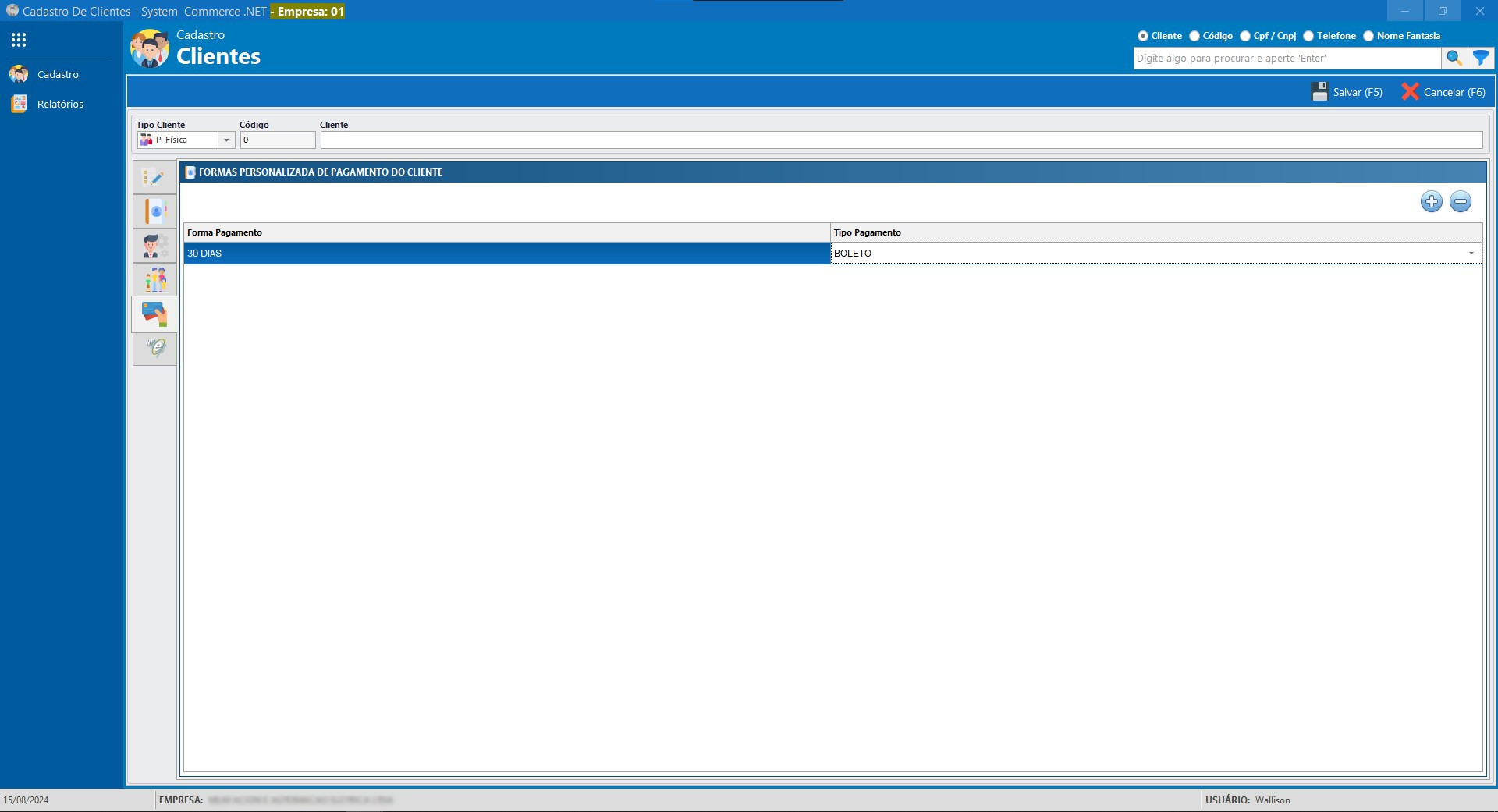Screen dimensions: 1498x812
Task: Click into the Cliente name field
Action: [x=900, y=140]
